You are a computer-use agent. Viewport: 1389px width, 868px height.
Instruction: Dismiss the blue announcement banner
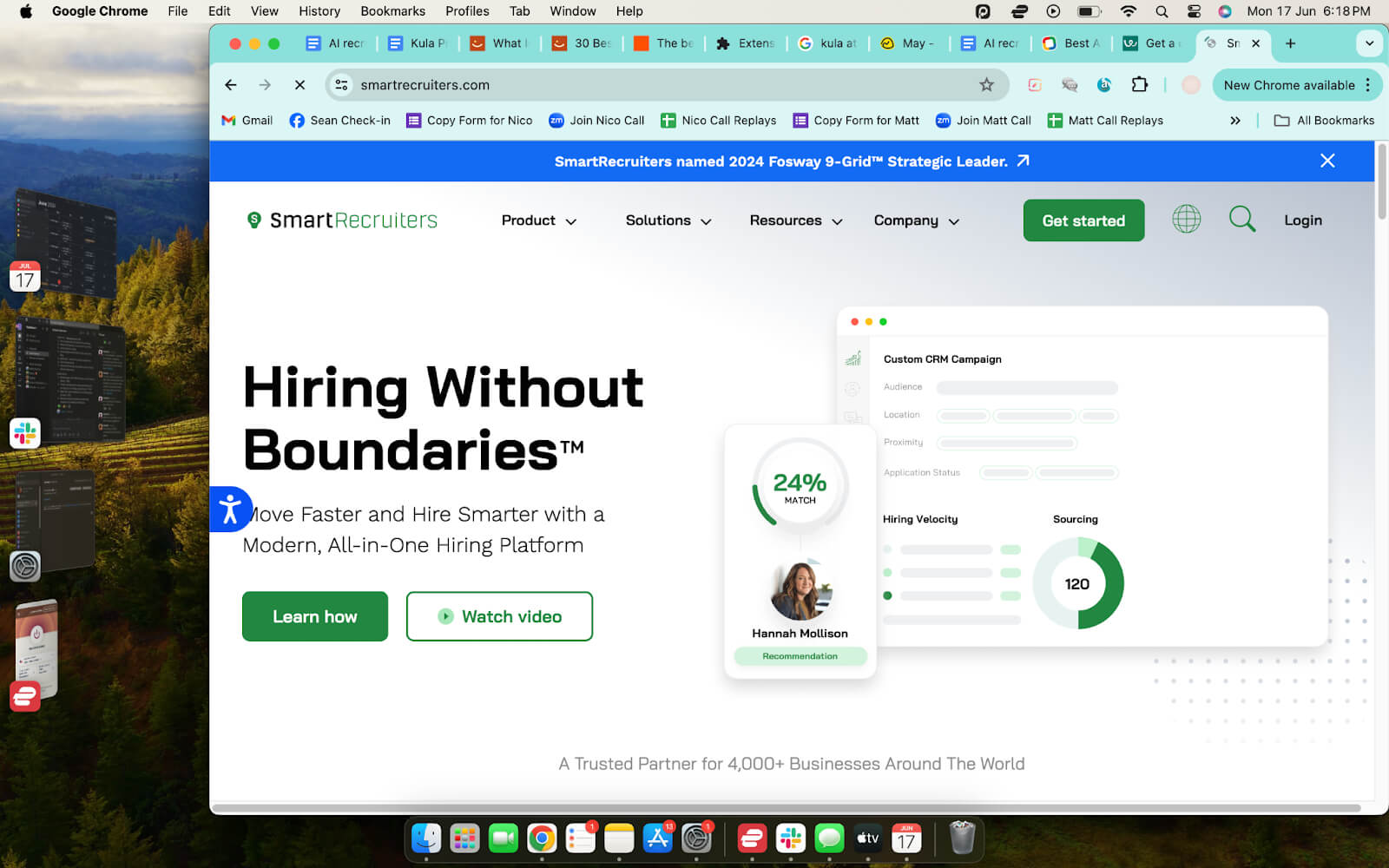(x=1327, y=161)
